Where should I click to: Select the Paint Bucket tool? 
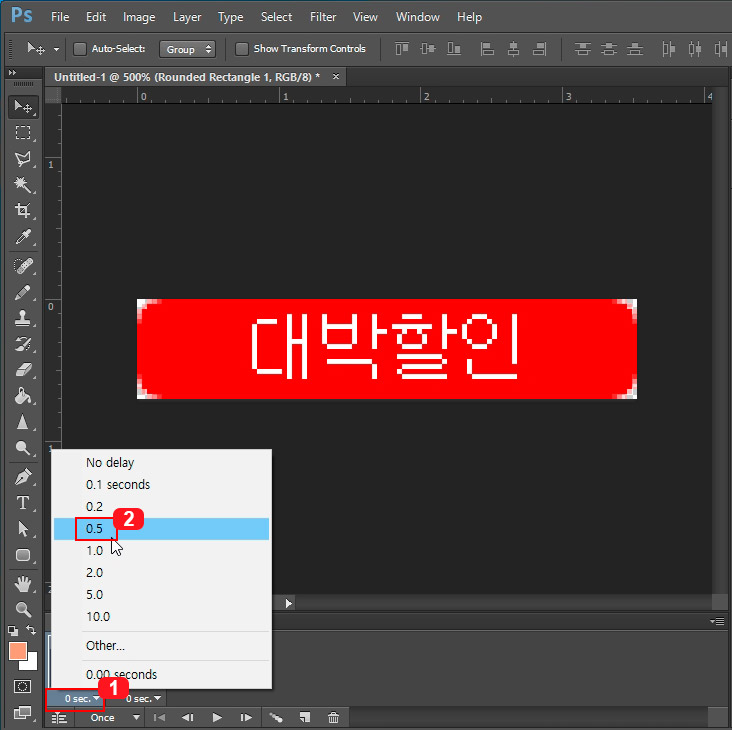(x=23, y=396)
